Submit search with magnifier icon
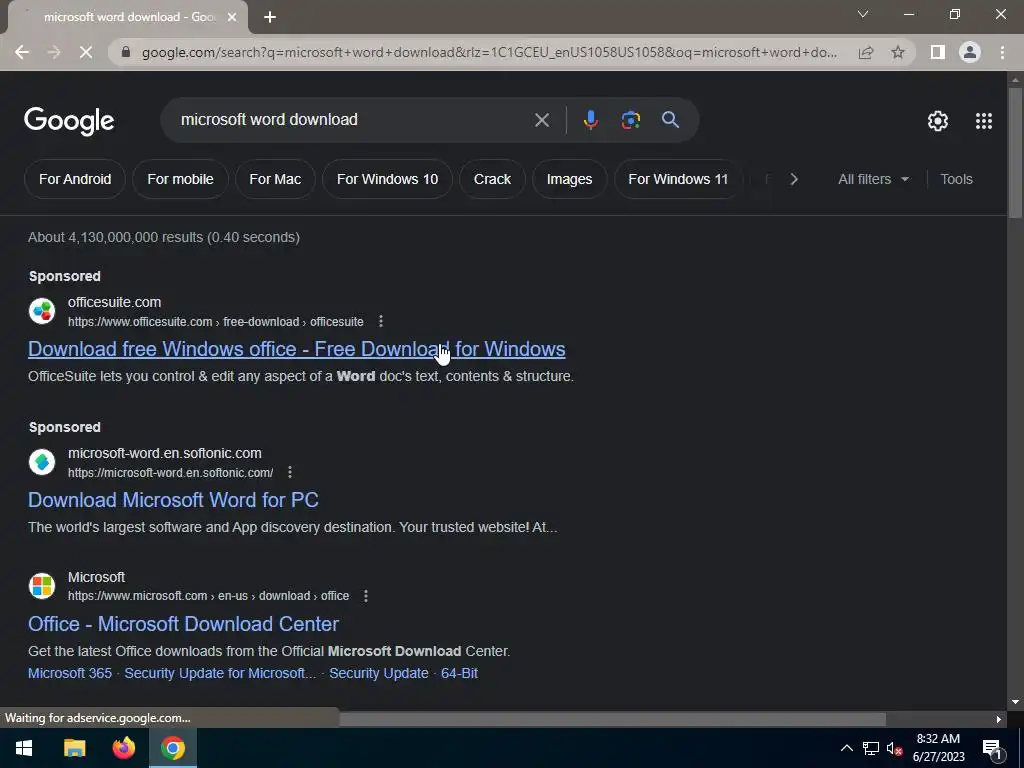 pyautogui.click(x=670, y=120)
